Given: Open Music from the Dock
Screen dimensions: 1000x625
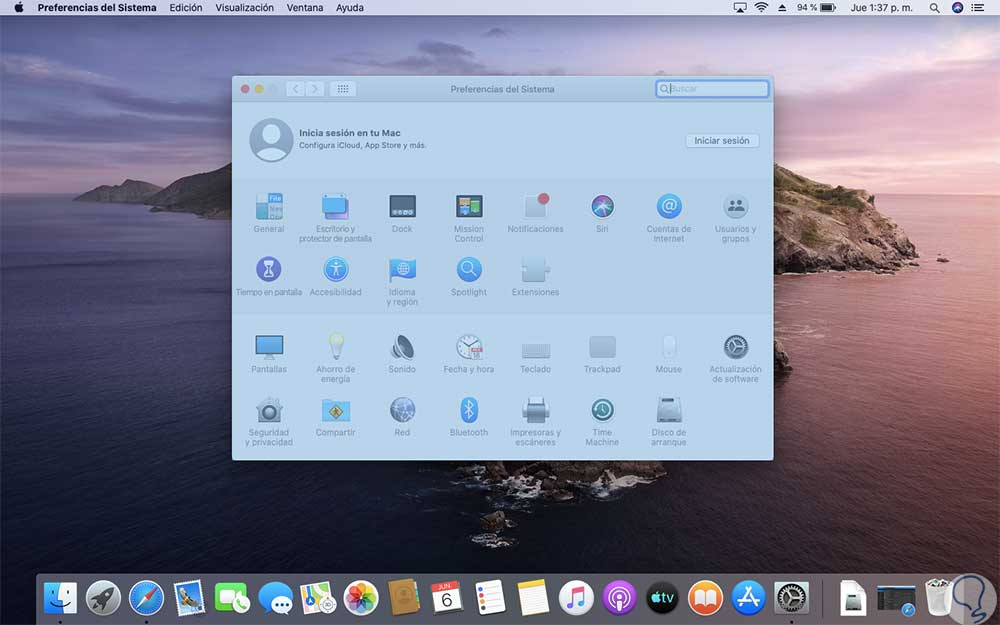Looking at the screenshot, I should [576, 598].
